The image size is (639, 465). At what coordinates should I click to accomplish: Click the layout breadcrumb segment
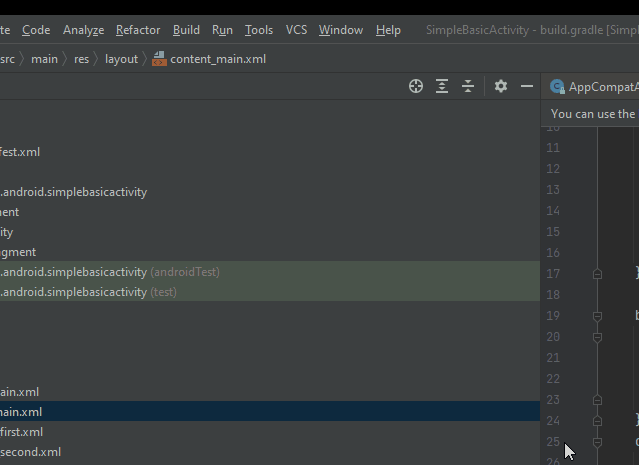121,59
